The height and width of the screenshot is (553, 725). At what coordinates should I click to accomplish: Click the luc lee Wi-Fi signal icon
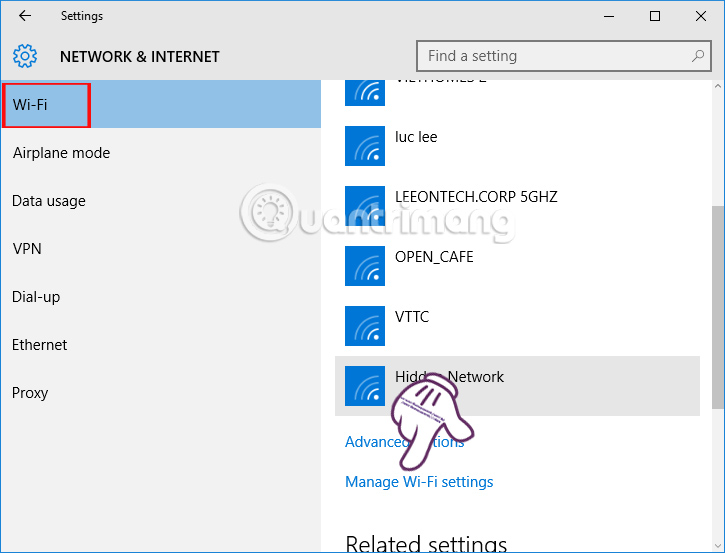[x=365, y=146]
